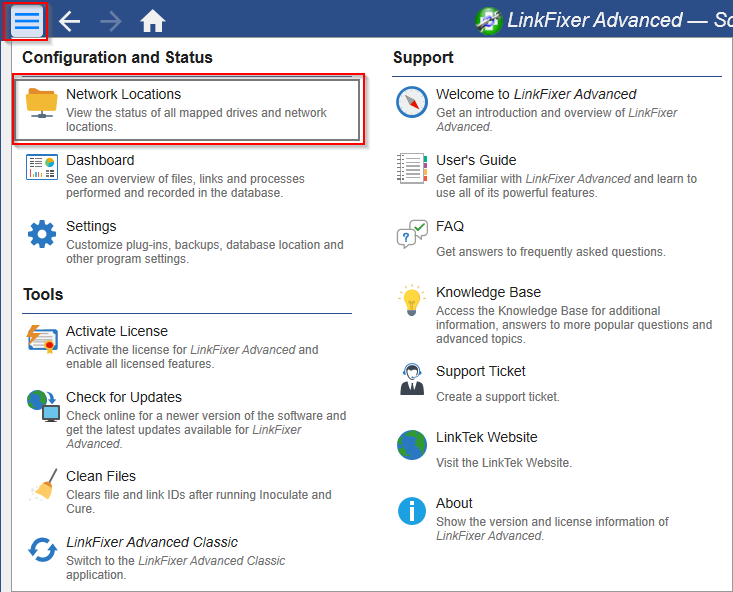Open the Dashboard menu entry

187,176
